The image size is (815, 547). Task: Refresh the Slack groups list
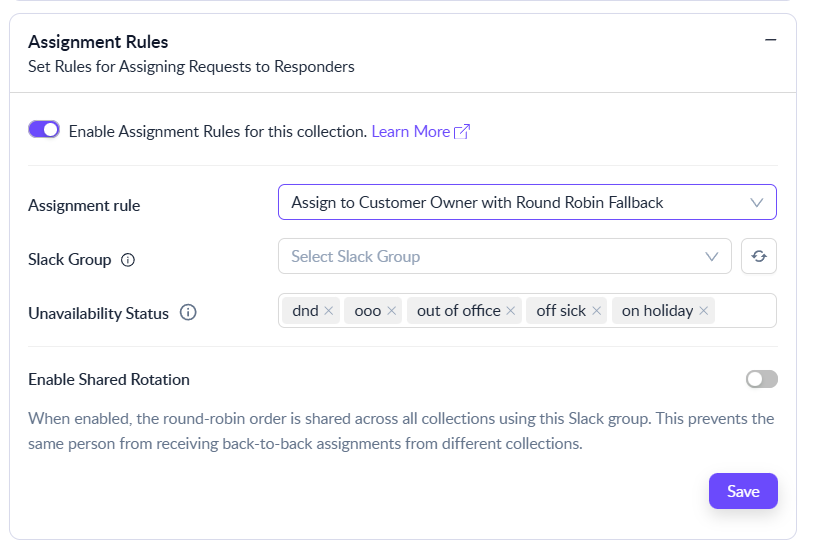[759, 256]
